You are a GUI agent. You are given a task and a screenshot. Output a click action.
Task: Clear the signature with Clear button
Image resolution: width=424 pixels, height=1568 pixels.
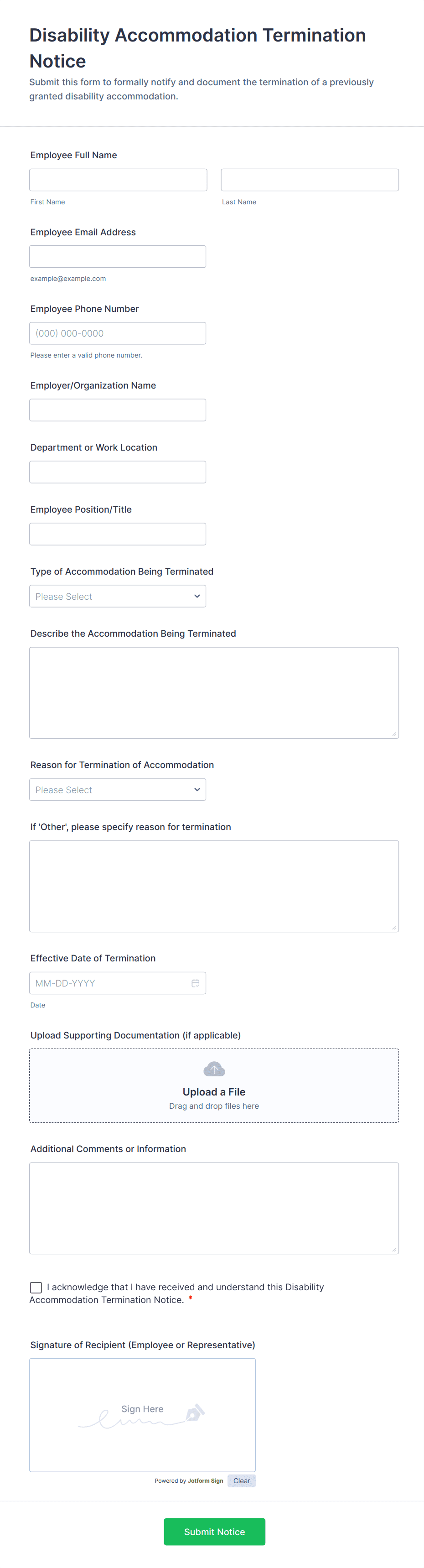[x=242, y=1481]
